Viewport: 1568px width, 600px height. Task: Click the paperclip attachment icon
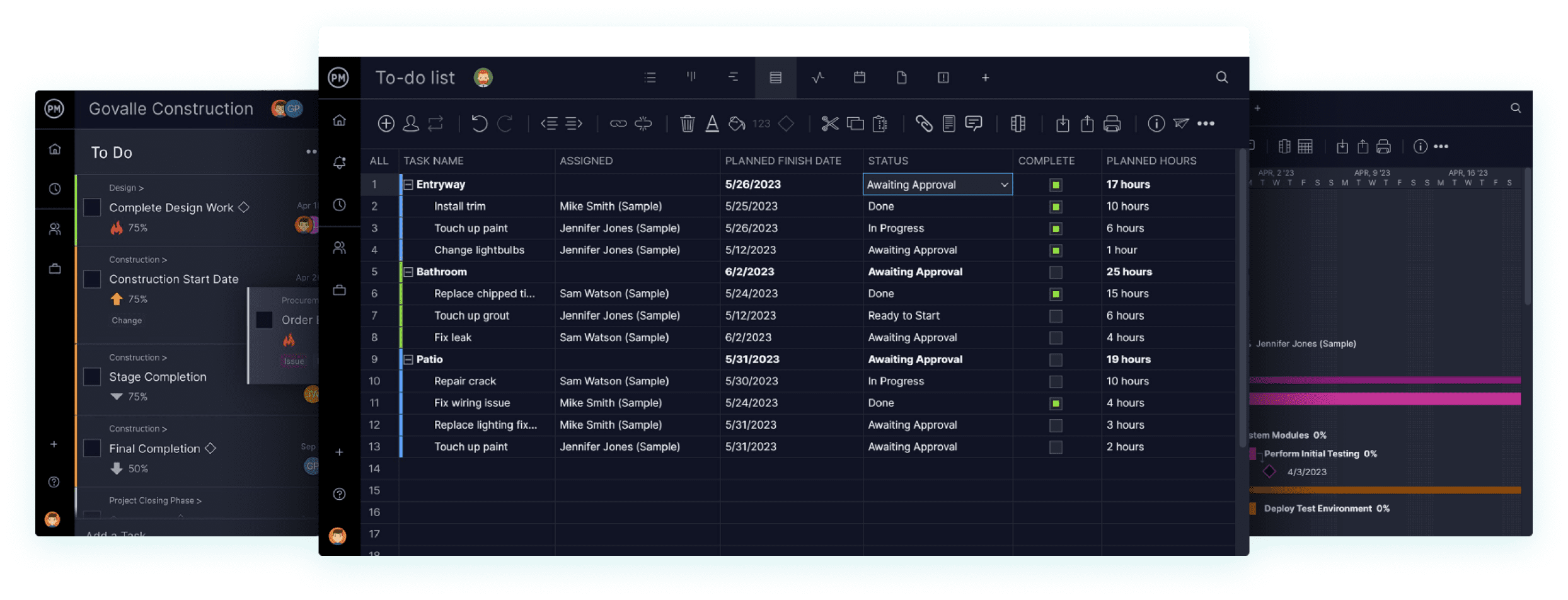click(923, 124)
